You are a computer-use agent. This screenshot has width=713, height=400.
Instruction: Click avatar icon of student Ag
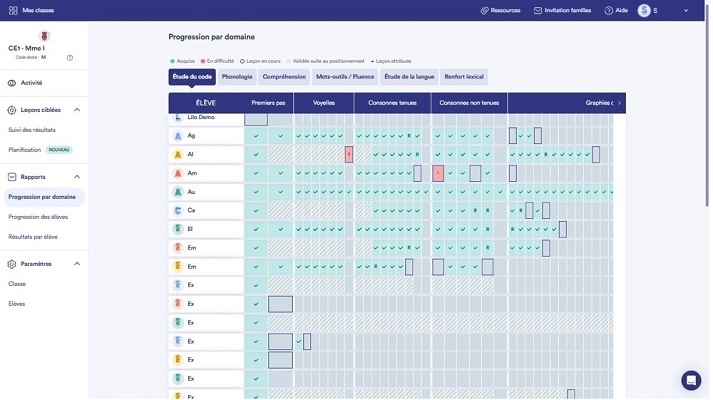[178, 136]
